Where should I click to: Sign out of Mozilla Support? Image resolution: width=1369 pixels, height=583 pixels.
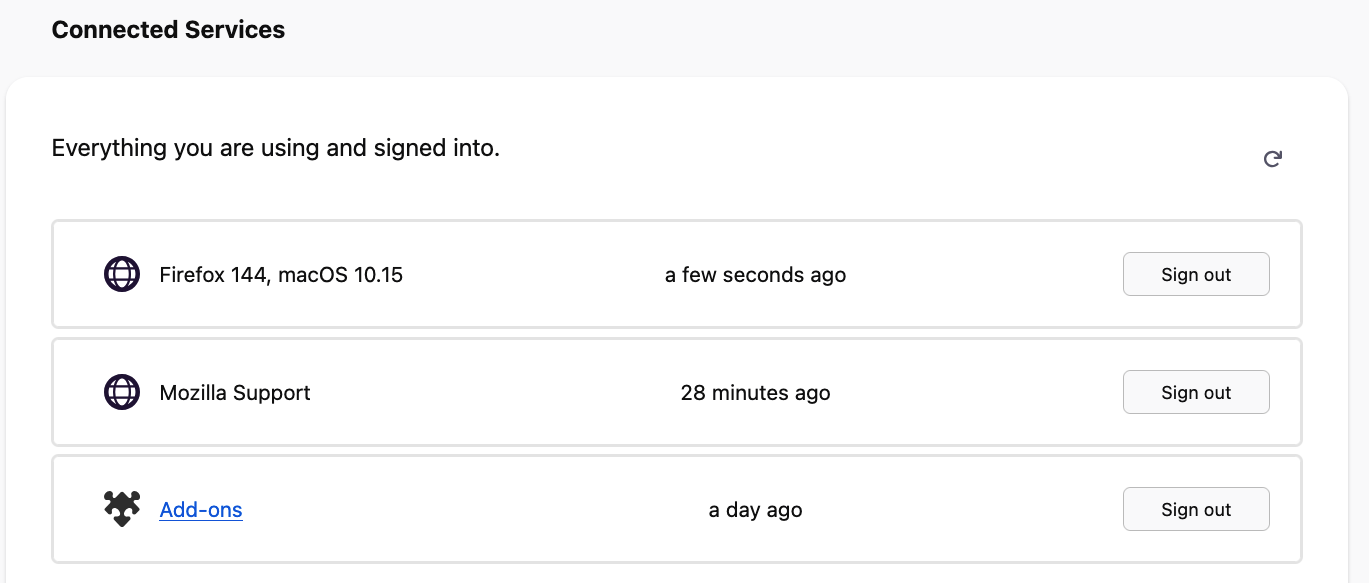pos(1196,392)
